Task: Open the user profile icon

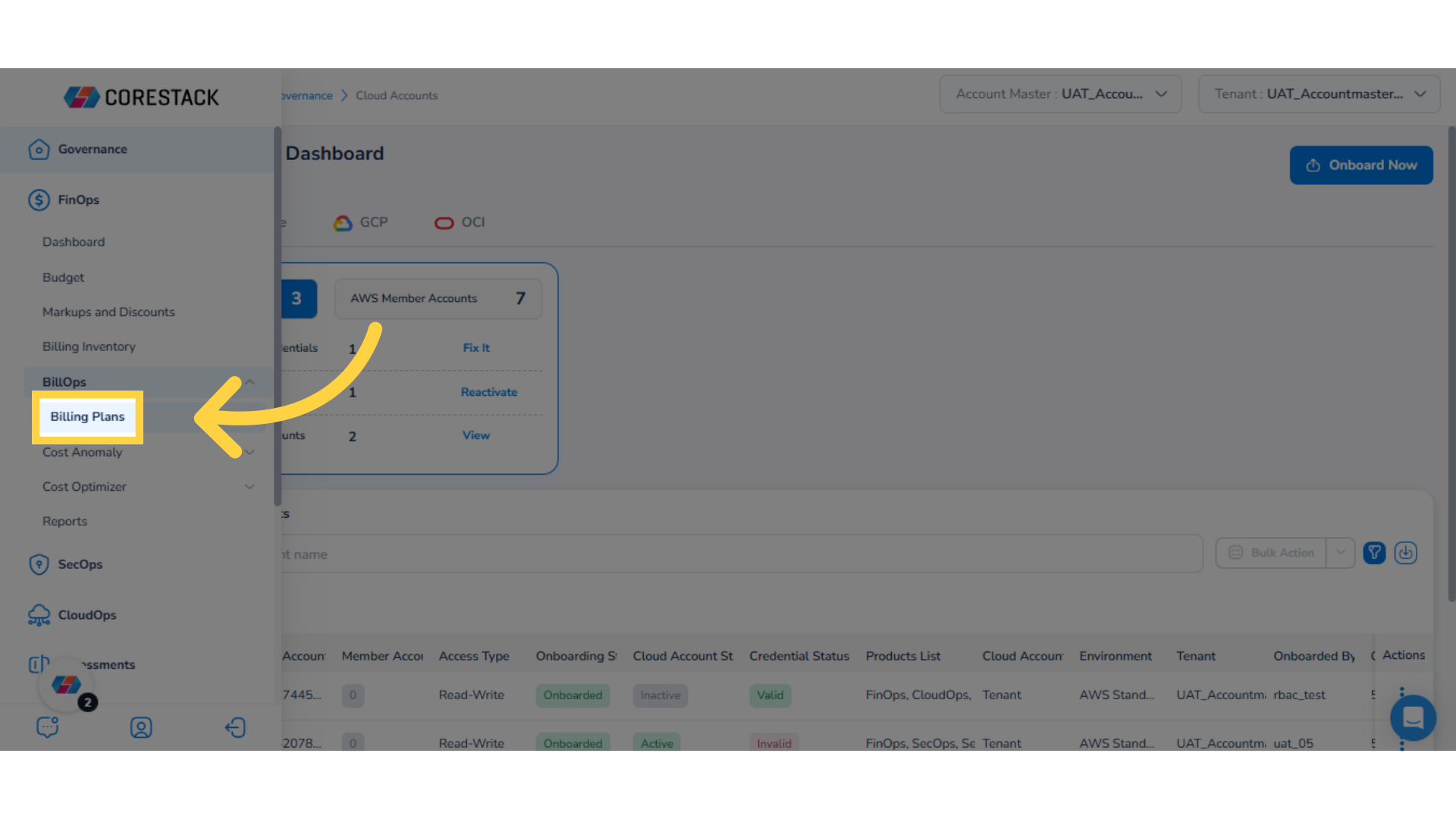Action: [x=141, y=727]
